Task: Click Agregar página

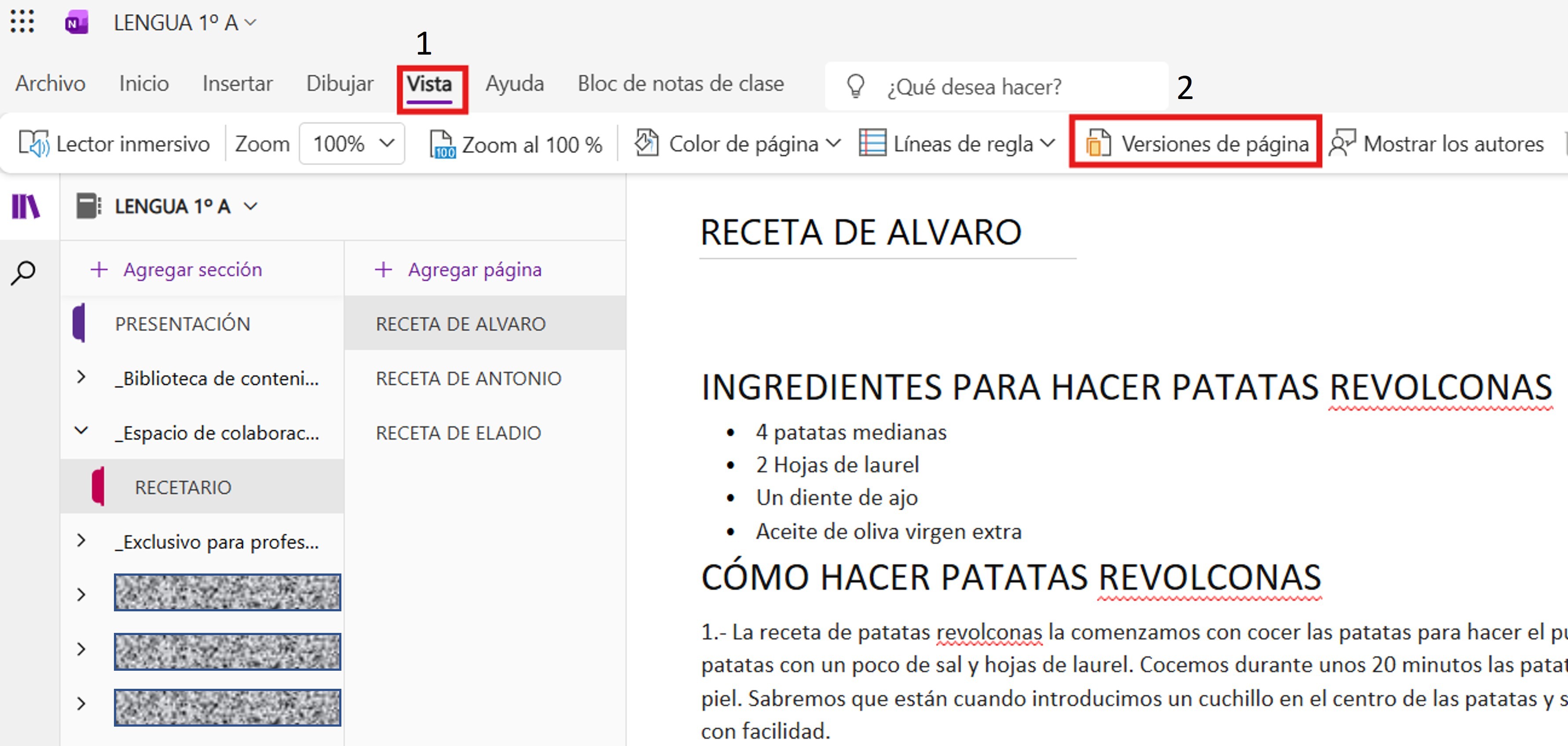Action: pyautogui.click(x=458, y=269)
